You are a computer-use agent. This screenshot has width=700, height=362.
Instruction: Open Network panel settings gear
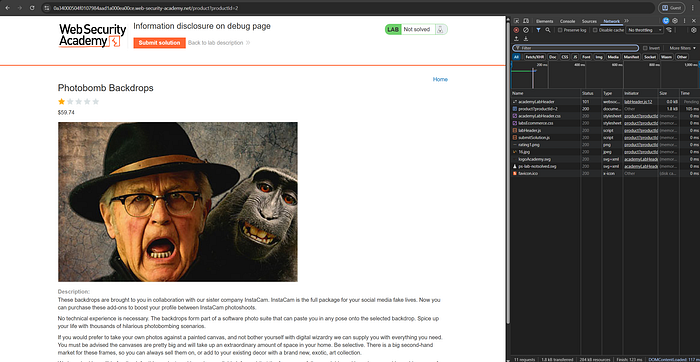[694, 30]
